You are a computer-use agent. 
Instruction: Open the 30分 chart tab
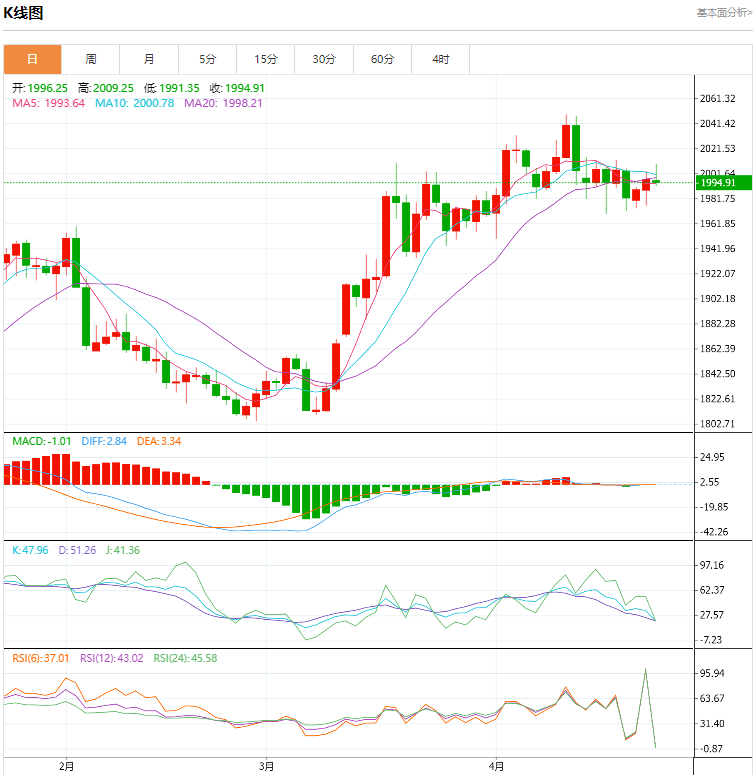click(324, 59)
